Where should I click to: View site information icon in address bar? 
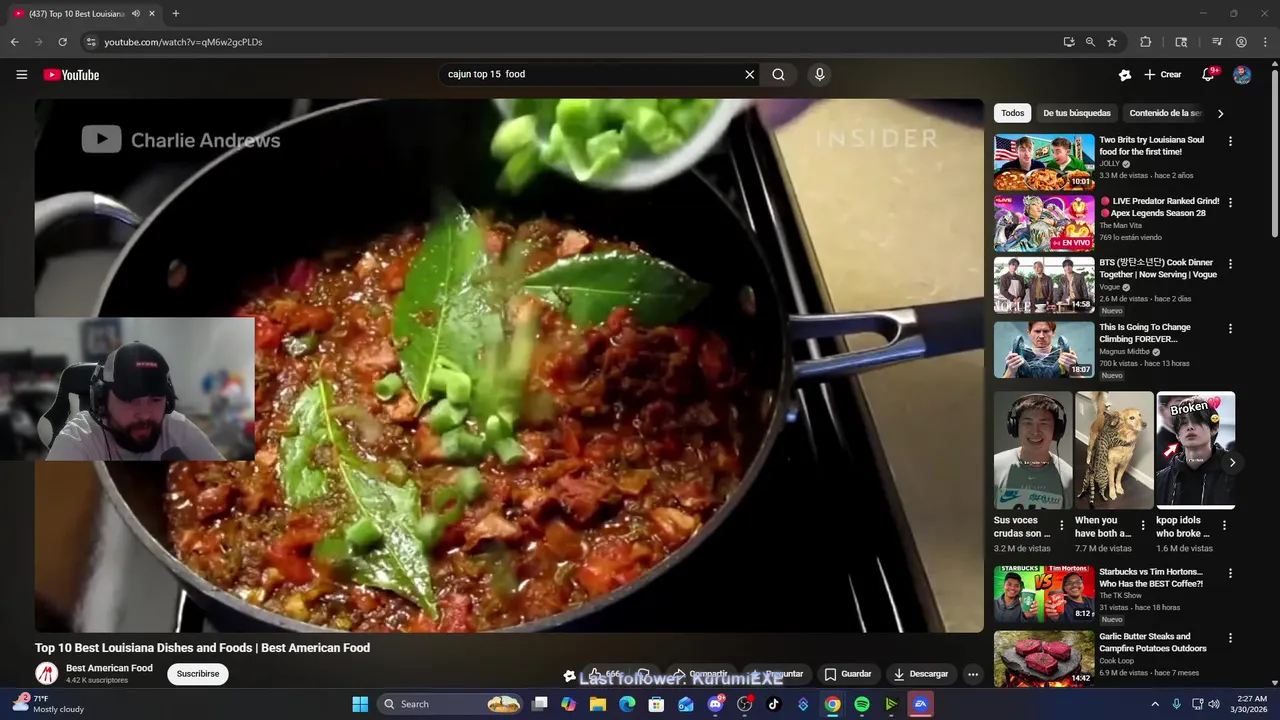(x=91, y=42)
